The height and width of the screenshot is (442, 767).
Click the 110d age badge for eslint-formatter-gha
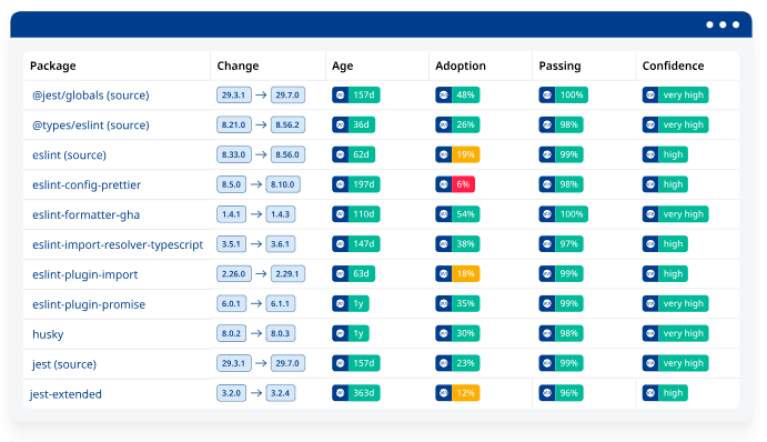[x=356, y=214]
